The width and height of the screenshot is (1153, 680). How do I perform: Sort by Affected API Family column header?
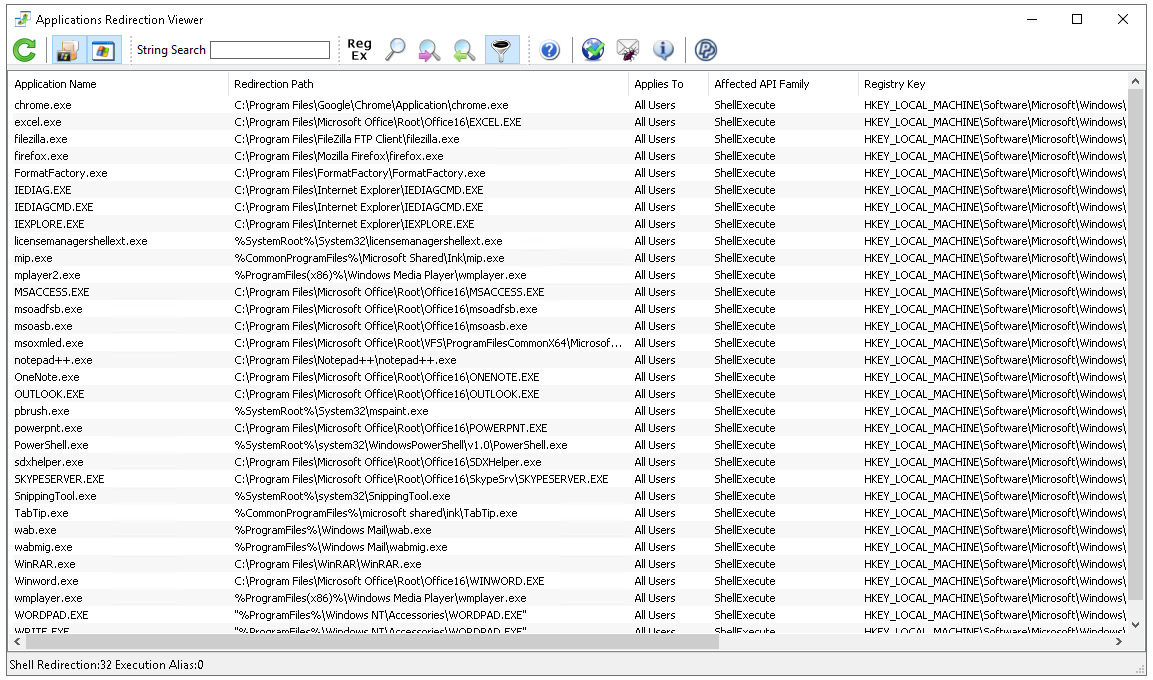click(782, 84)
